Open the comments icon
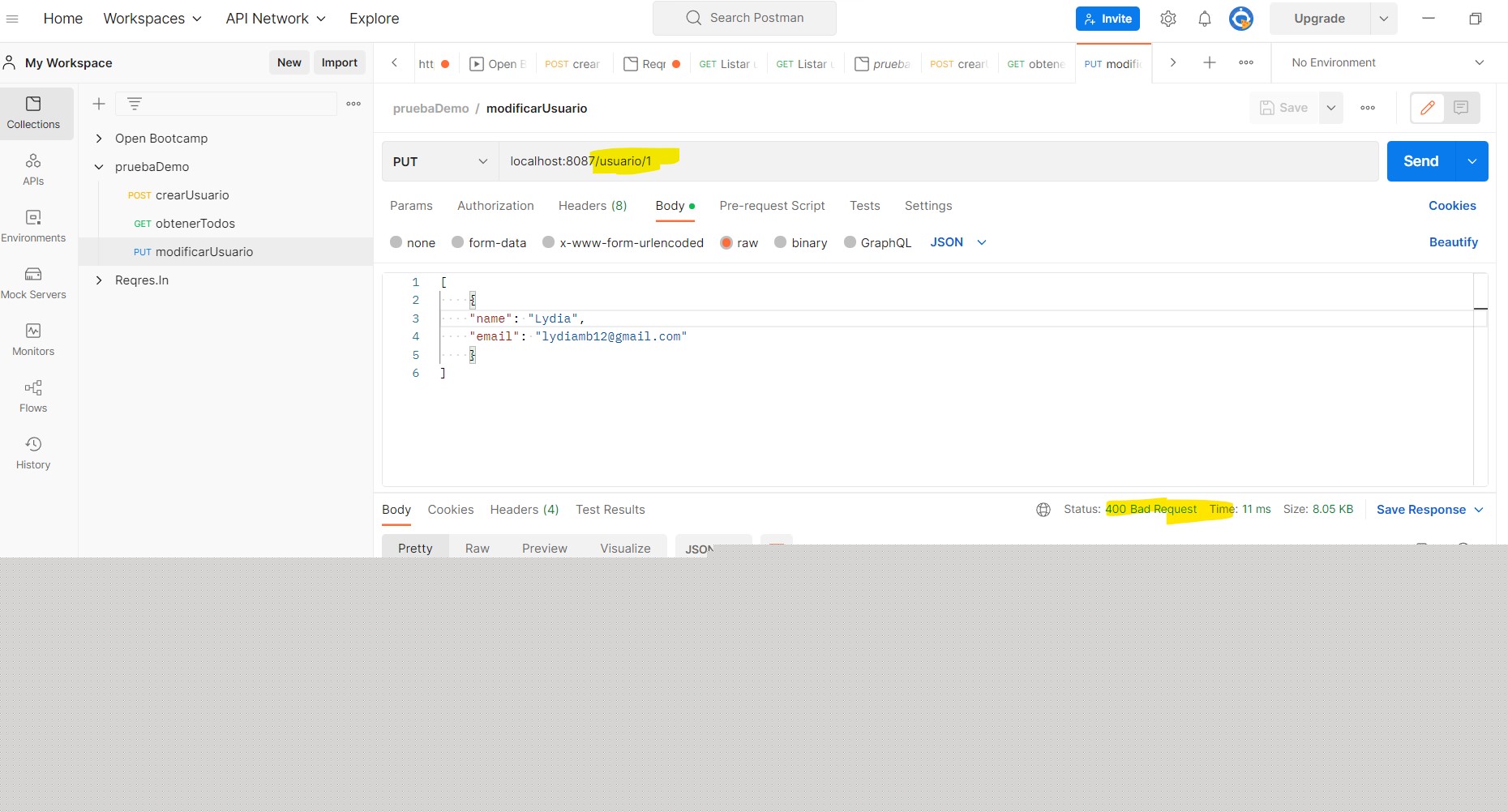Viewport: 1508px width, 812px height. pyautogui.click(x=1461, y=108)
